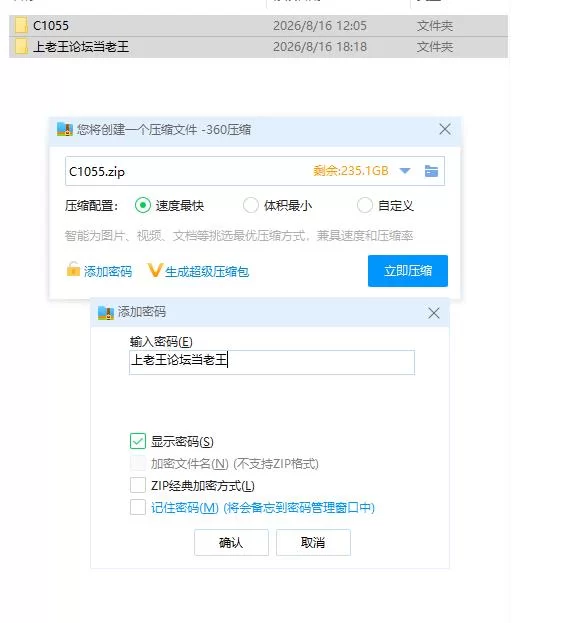Tick the 记住密码 checkbox
Viewport: 561px width, 623px height.
pos(138,507)
